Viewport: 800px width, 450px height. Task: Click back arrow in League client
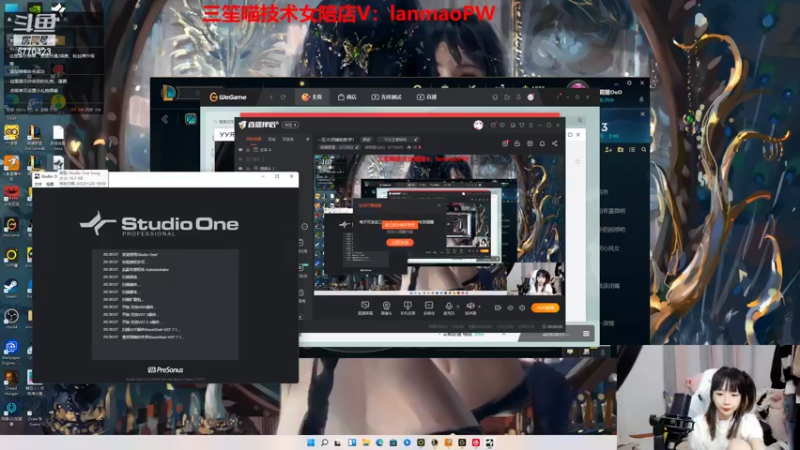(x=165, y=119)
